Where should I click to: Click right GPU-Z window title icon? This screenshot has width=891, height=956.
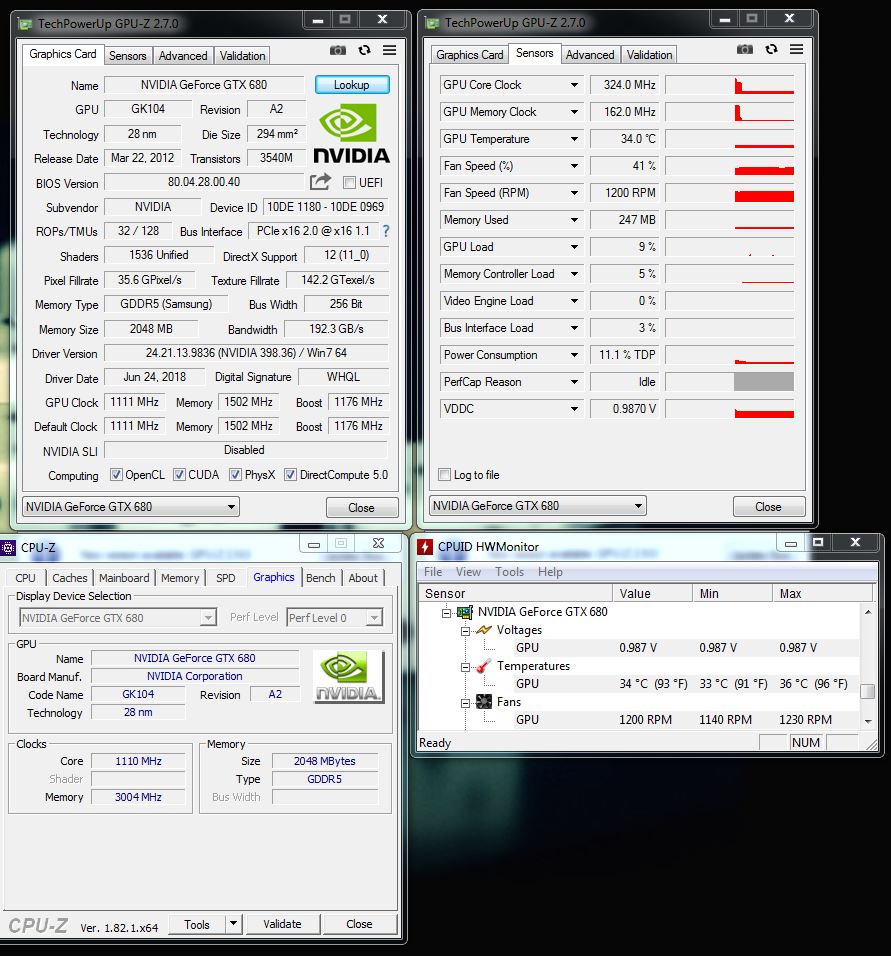click(x=432, y=23)
